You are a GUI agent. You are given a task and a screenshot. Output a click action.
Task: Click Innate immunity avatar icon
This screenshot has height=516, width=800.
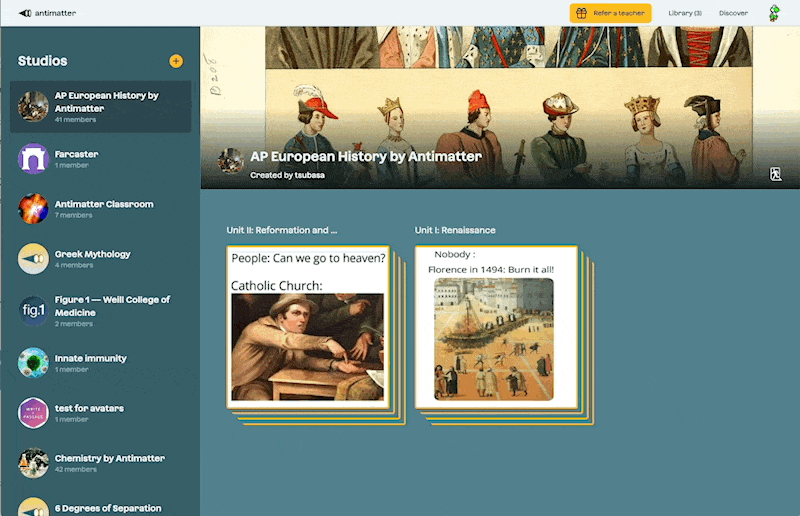[x=33, y=362]
